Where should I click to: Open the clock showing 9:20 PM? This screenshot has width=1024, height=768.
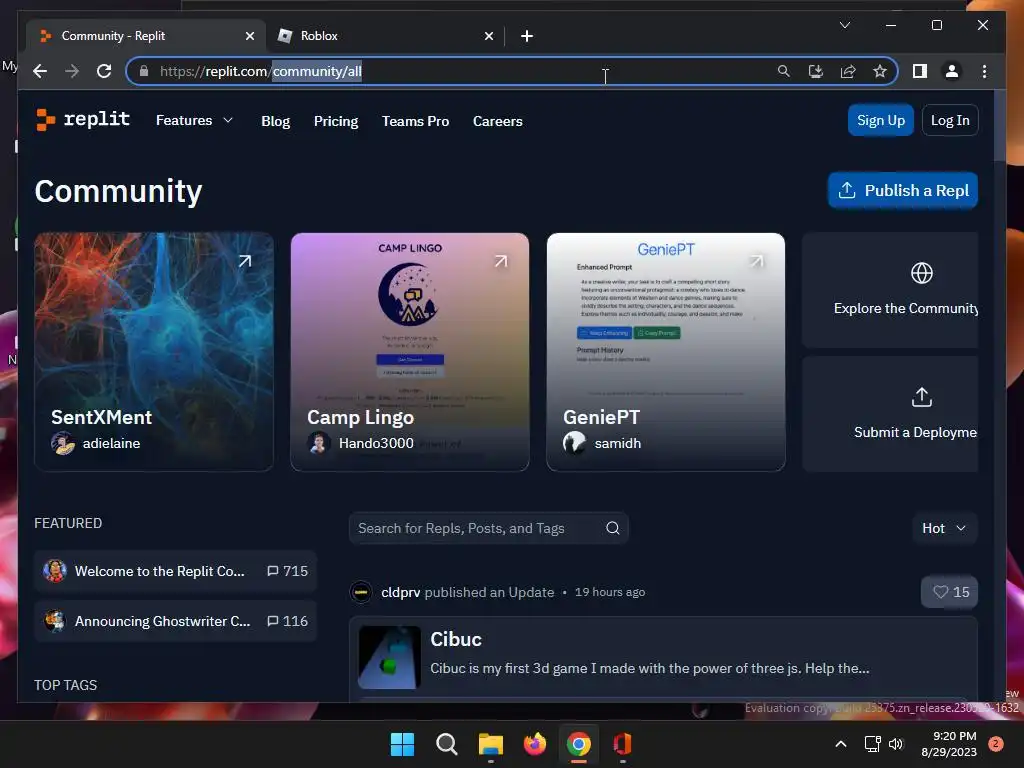949,744
